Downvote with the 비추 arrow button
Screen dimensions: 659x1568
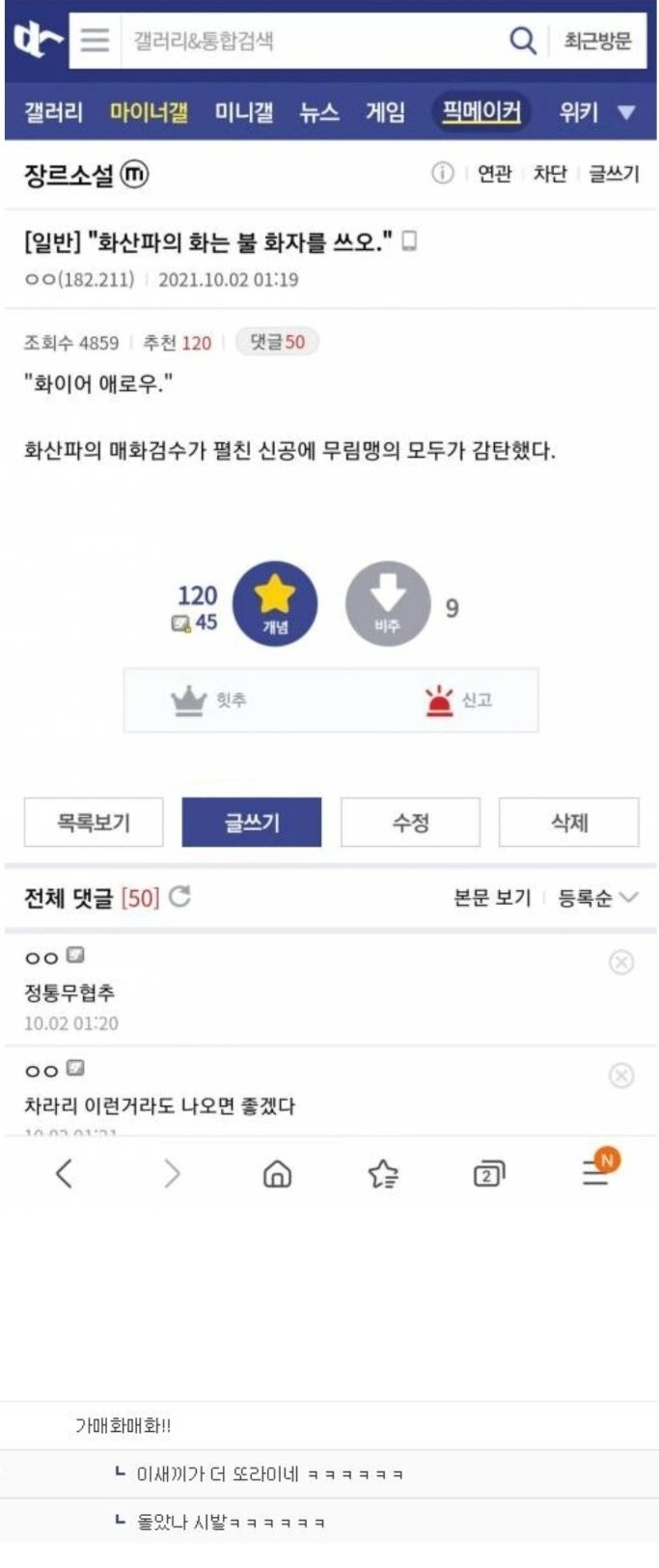(387, 603)
